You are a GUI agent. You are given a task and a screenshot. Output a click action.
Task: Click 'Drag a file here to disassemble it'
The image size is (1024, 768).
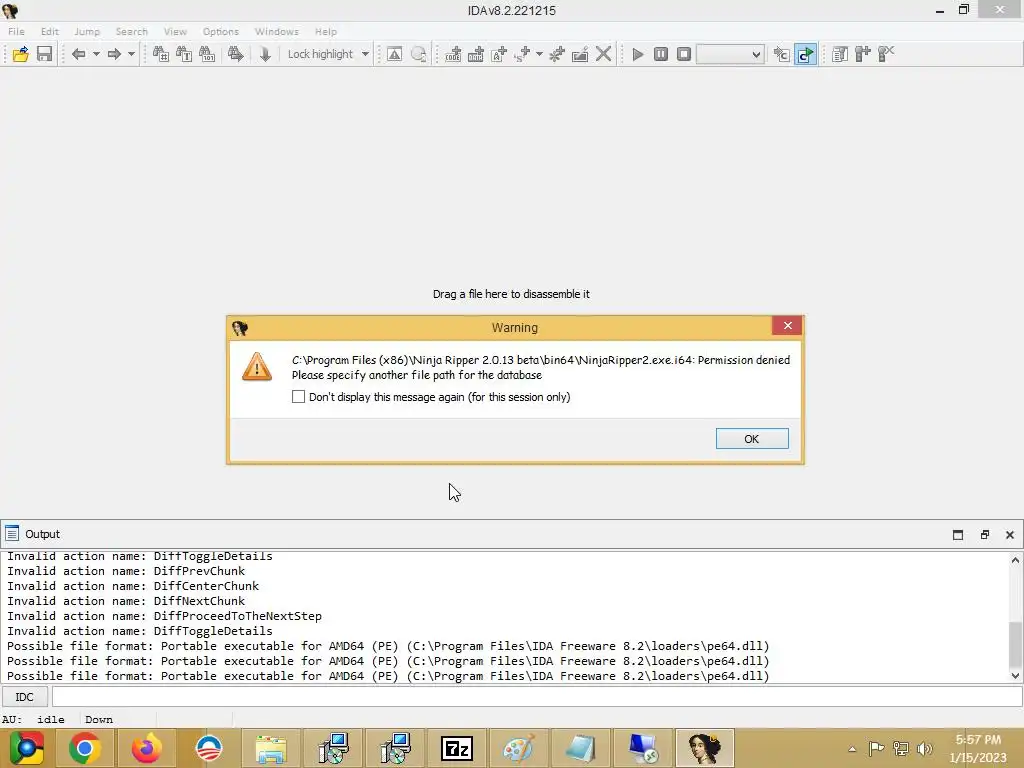[511, 294]
